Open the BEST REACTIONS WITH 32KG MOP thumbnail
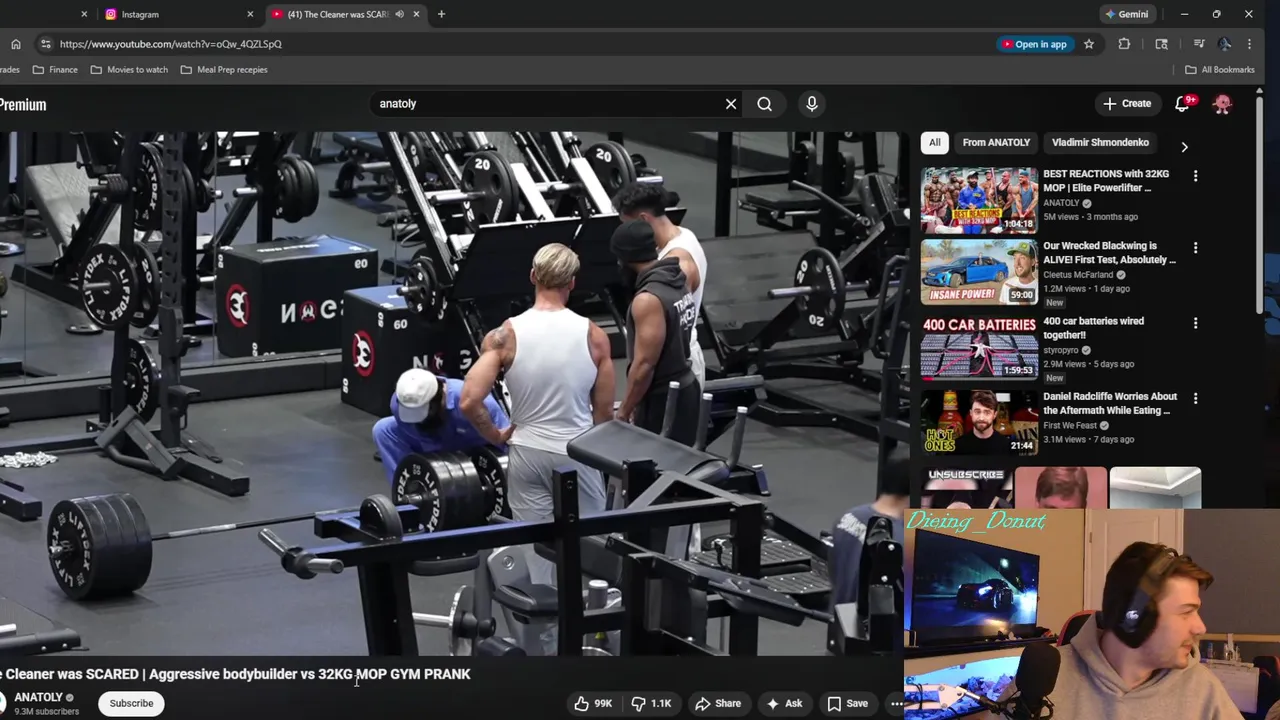1280x720 pixels. 979,200
